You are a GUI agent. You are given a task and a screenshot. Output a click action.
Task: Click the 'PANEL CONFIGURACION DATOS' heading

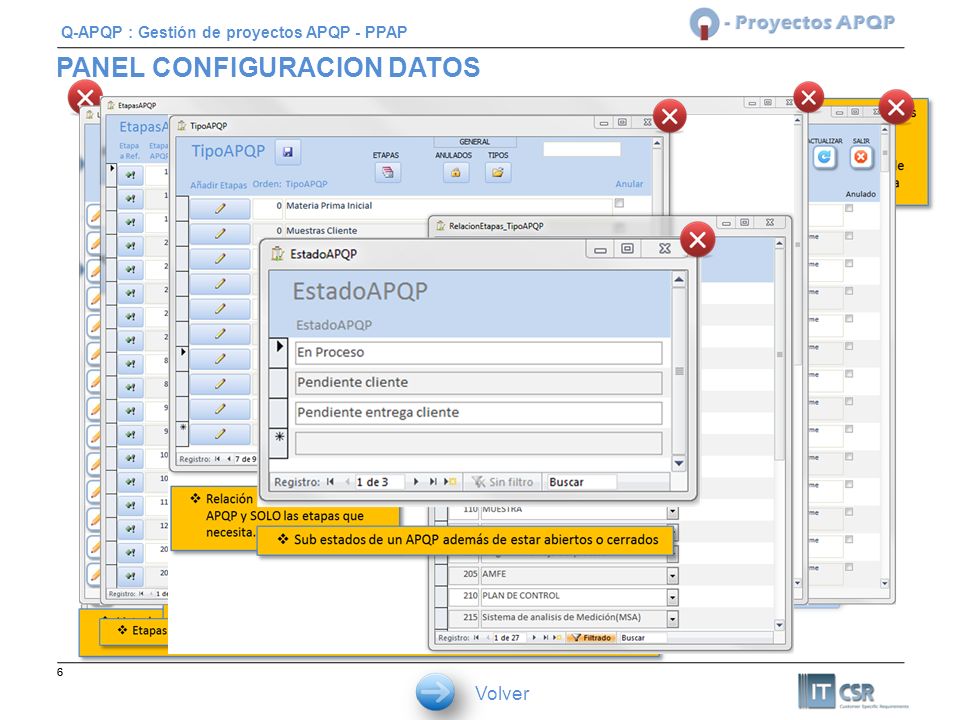[268, 67]
